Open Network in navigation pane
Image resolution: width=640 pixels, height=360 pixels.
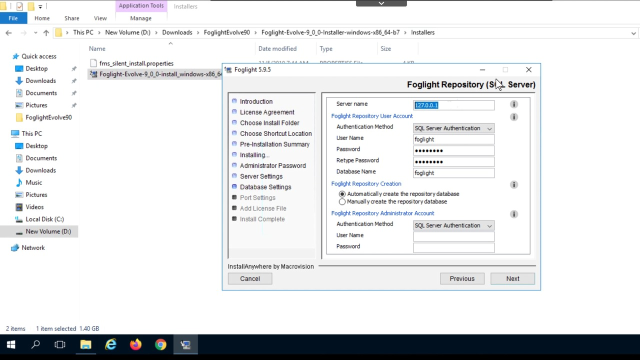(x=33, y=248)
